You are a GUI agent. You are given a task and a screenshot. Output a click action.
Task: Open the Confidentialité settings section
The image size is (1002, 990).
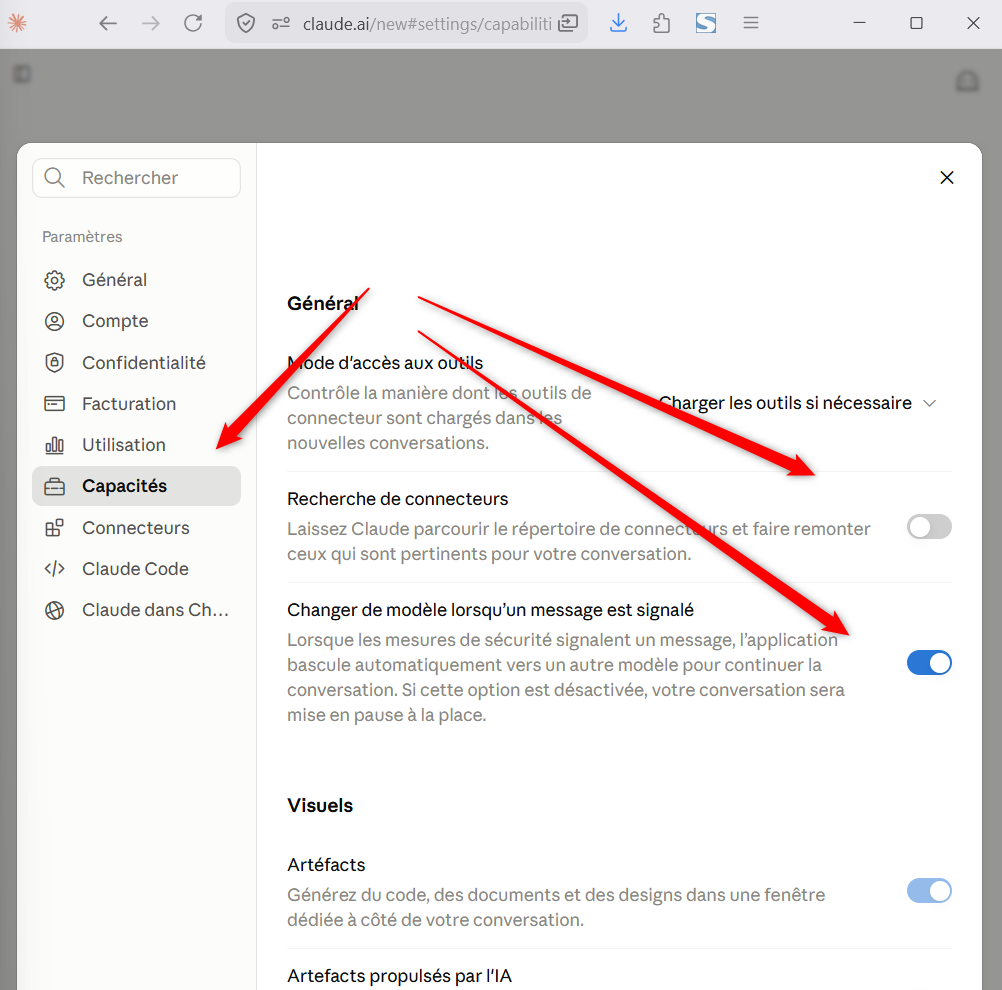point(136,362)
